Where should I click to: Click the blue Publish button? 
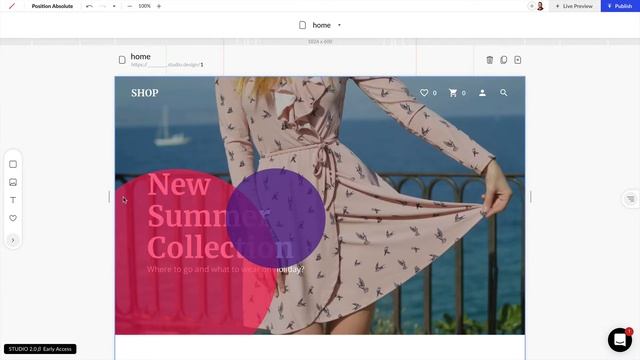620,6
